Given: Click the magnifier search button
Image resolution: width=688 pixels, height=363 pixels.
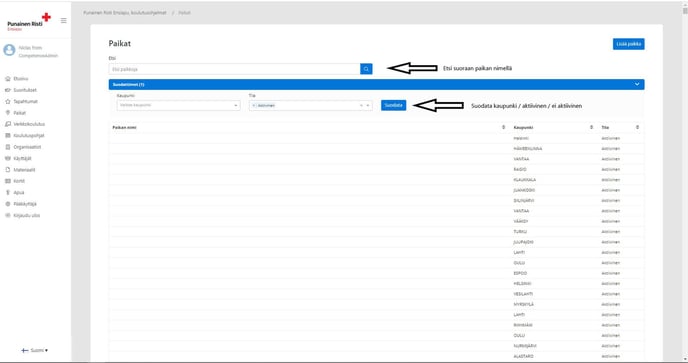Looking at the screenshot, I should coord(366,69).
